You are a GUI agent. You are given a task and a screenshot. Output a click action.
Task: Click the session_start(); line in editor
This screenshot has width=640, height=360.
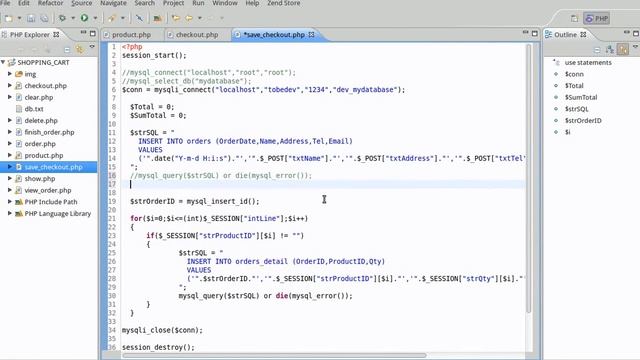click(154, 55)
